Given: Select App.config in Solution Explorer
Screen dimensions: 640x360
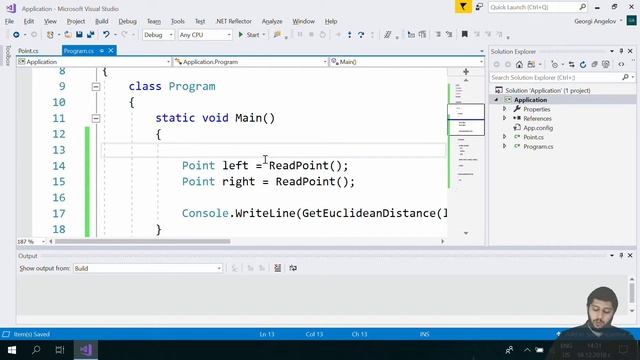Looking at the screenshot, I should [538, 128].
